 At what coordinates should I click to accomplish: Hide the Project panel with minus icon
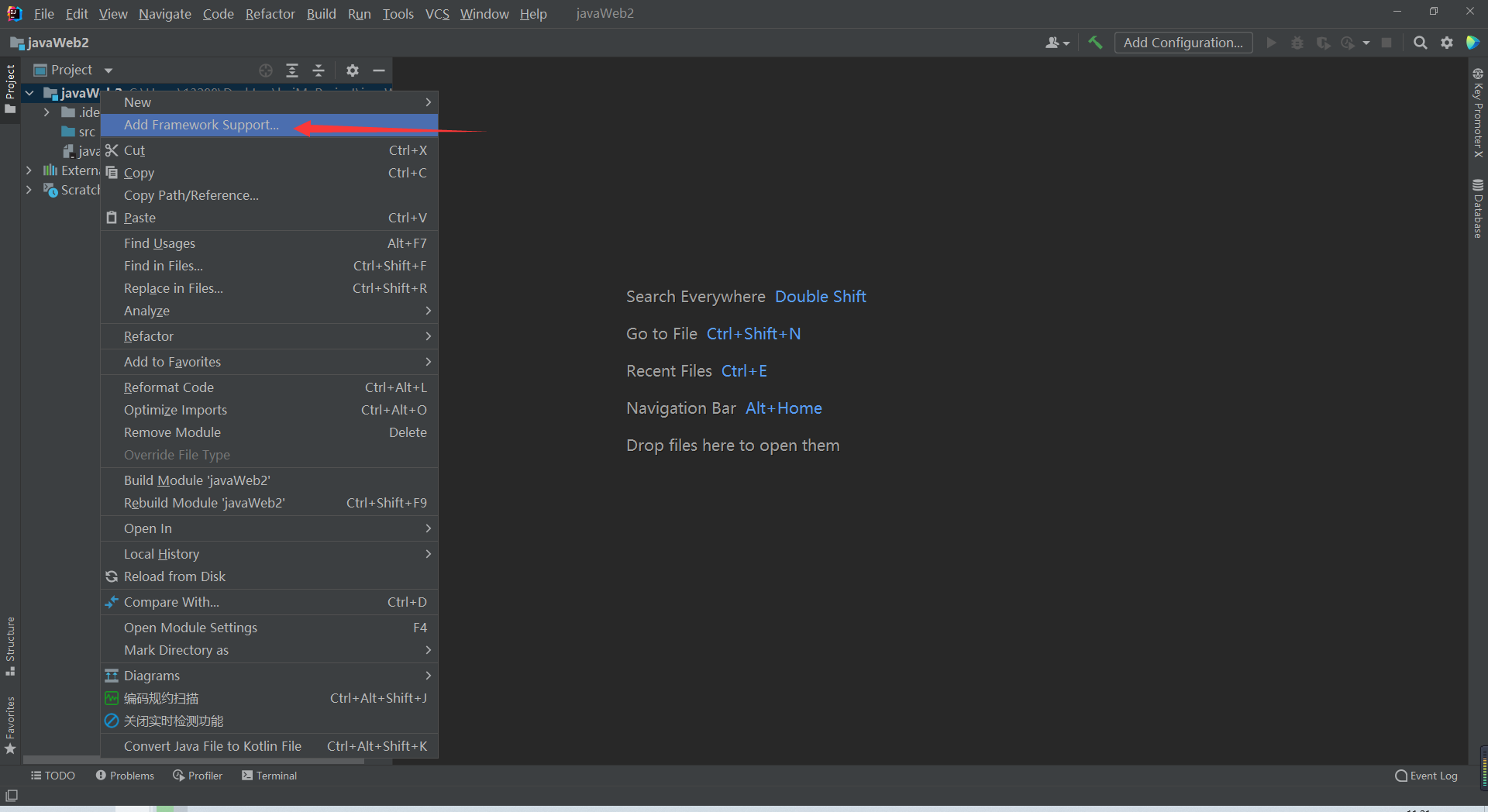[379, 71]
